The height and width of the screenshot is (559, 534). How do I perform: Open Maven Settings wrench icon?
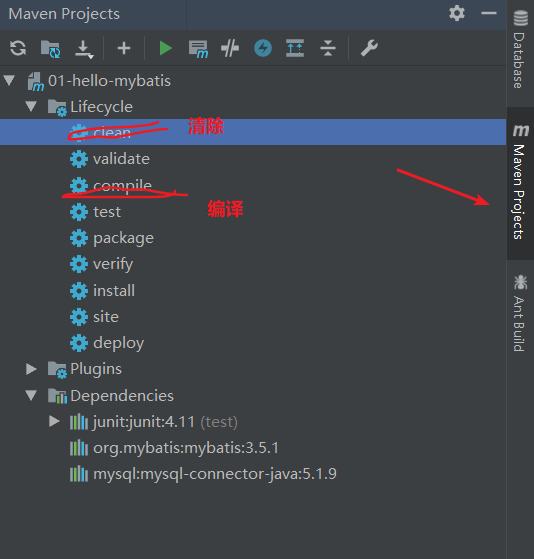[369, 48]
